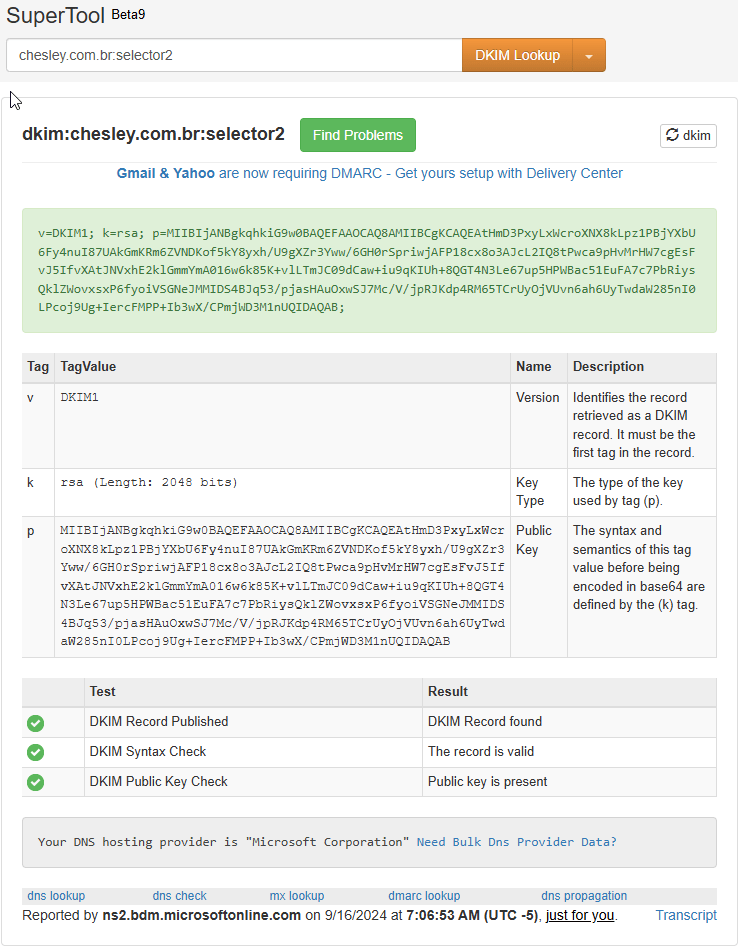The width and height of the screenshot is (738, 951).
Task: Open Need Bulk Dns Provider Data link
Action: pyautogui.click(x=516, y=842)
